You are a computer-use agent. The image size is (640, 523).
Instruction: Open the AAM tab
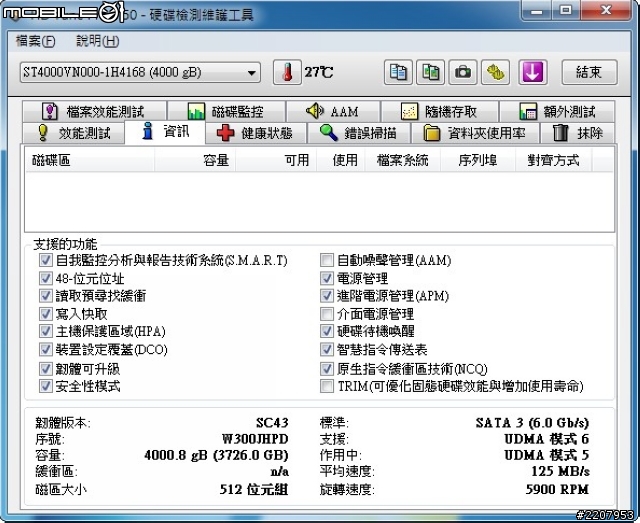pyautogui.click(x=333, y=111)
